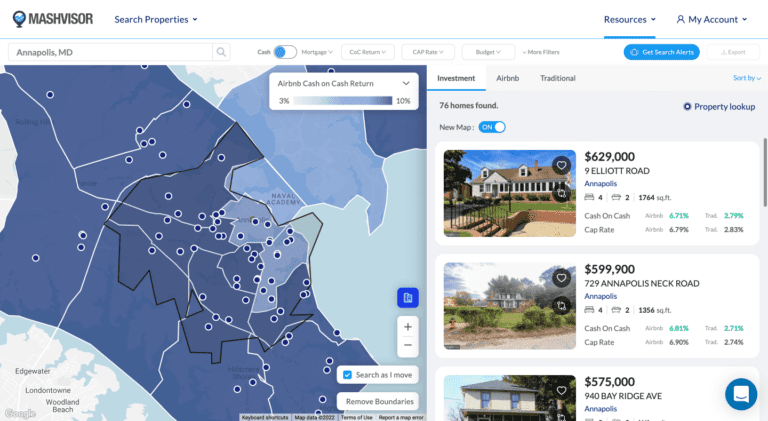Select the Traditional tab
Viewport: 768px width, 421px height.
pyautogui.click(x=557, y=78)
